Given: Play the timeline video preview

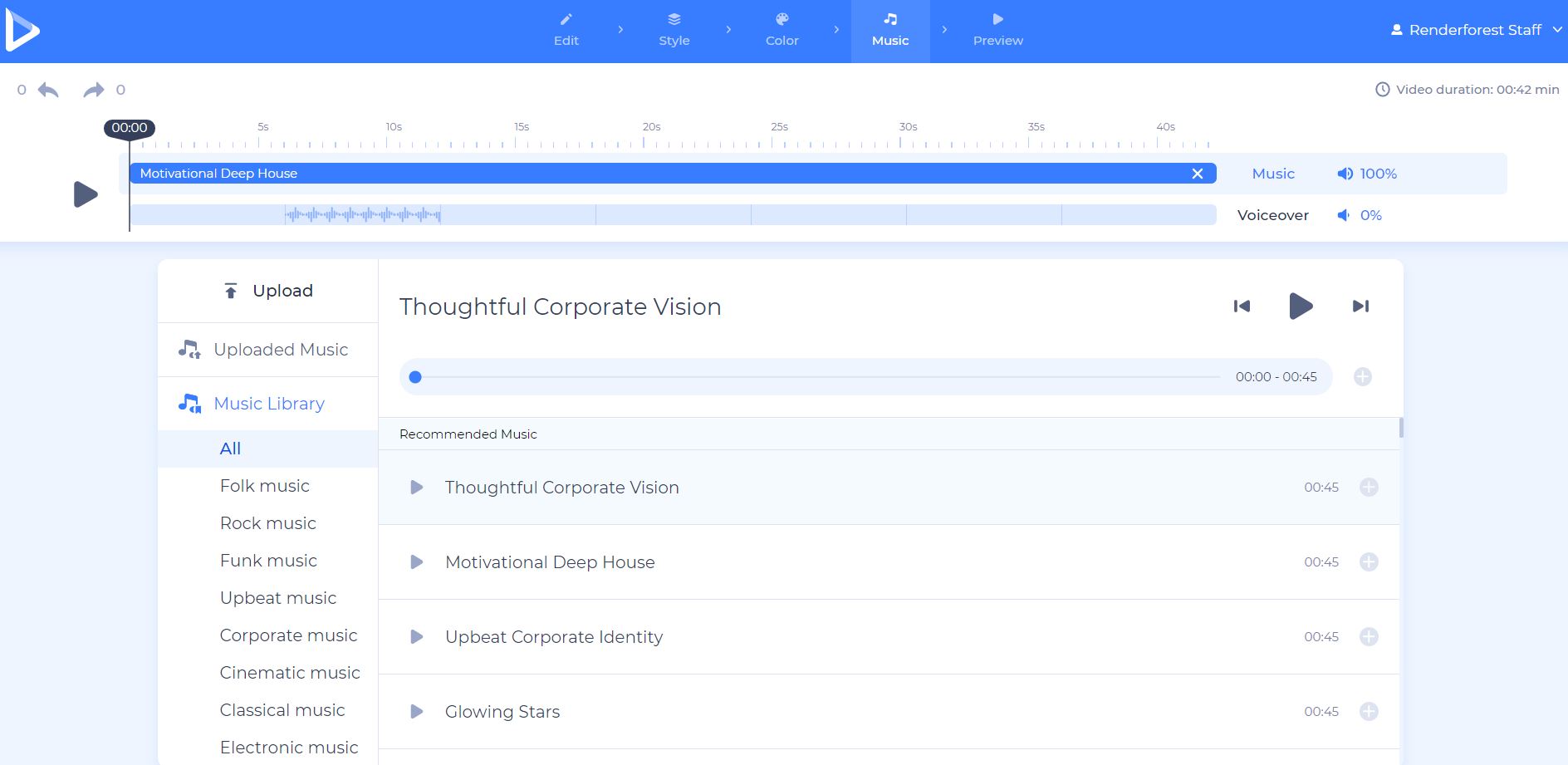Looking at the screenshot, I should click(86, 194).
